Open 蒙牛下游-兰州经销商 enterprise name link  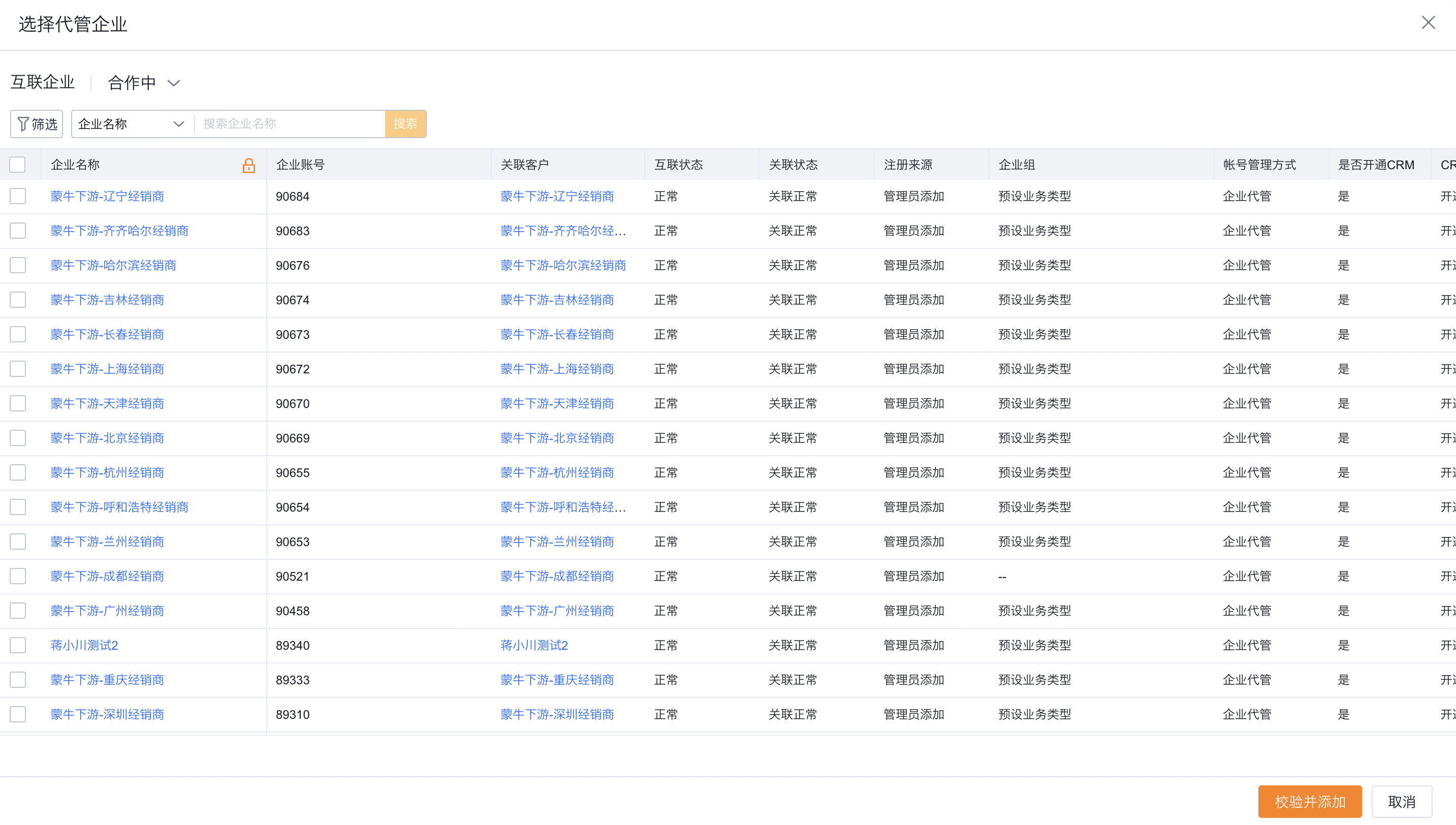[107, 542]
